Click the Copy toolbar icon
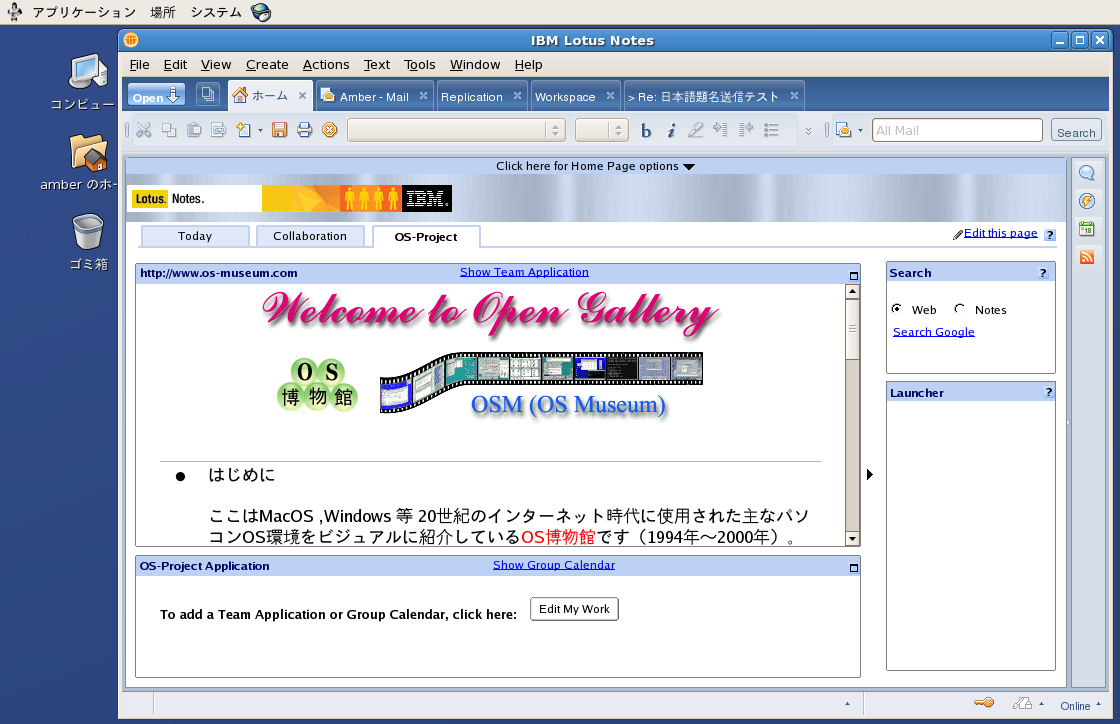This screenshot has height=724, width=1120. [169, 130]
